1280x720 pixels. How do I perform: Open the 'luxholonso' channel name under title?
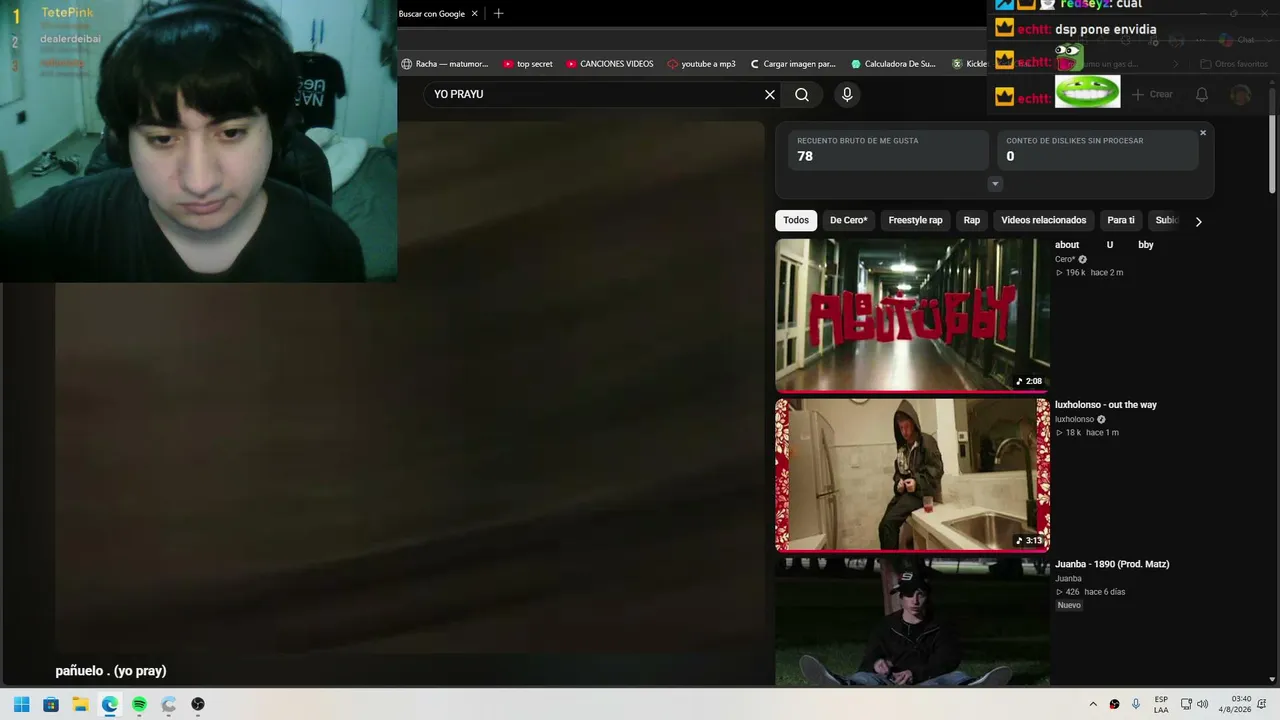coord(1075,419)
